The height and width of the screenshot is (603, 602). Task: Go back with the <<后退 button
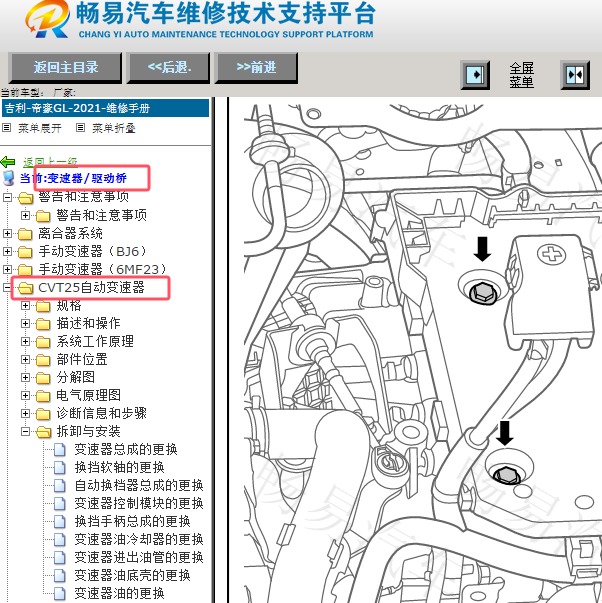click(x=168, y=68)
